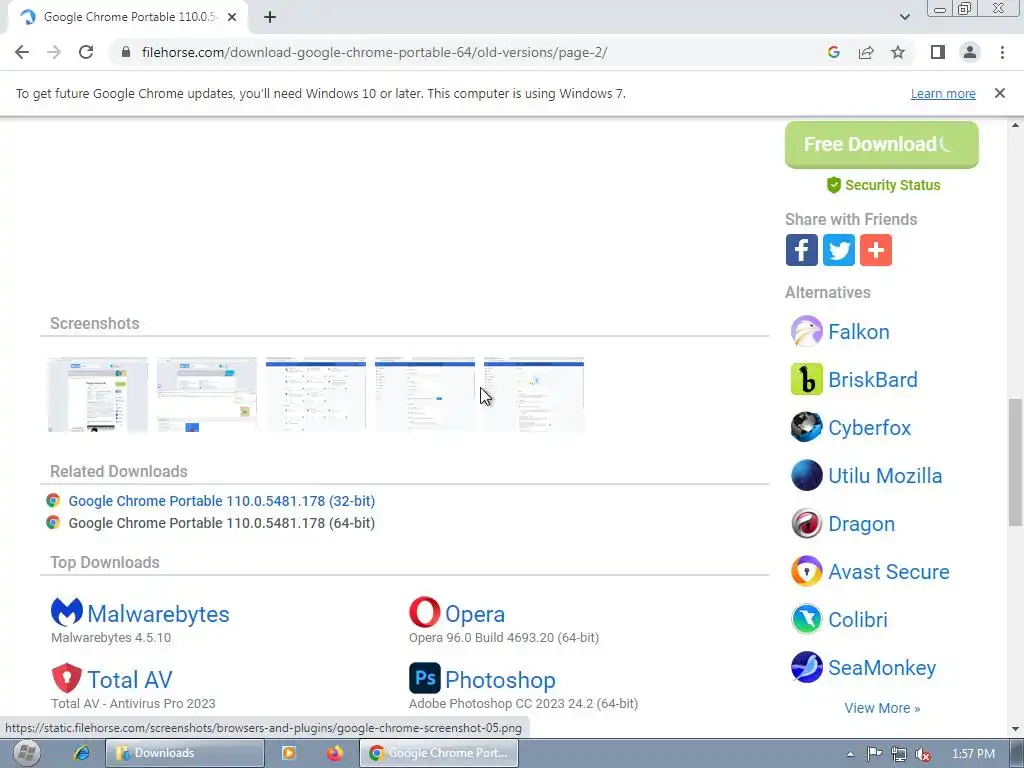This screenshot has height=768, width=1024.
Task: Launch Internet Explorer from taskbar
Action: point(82,753)
